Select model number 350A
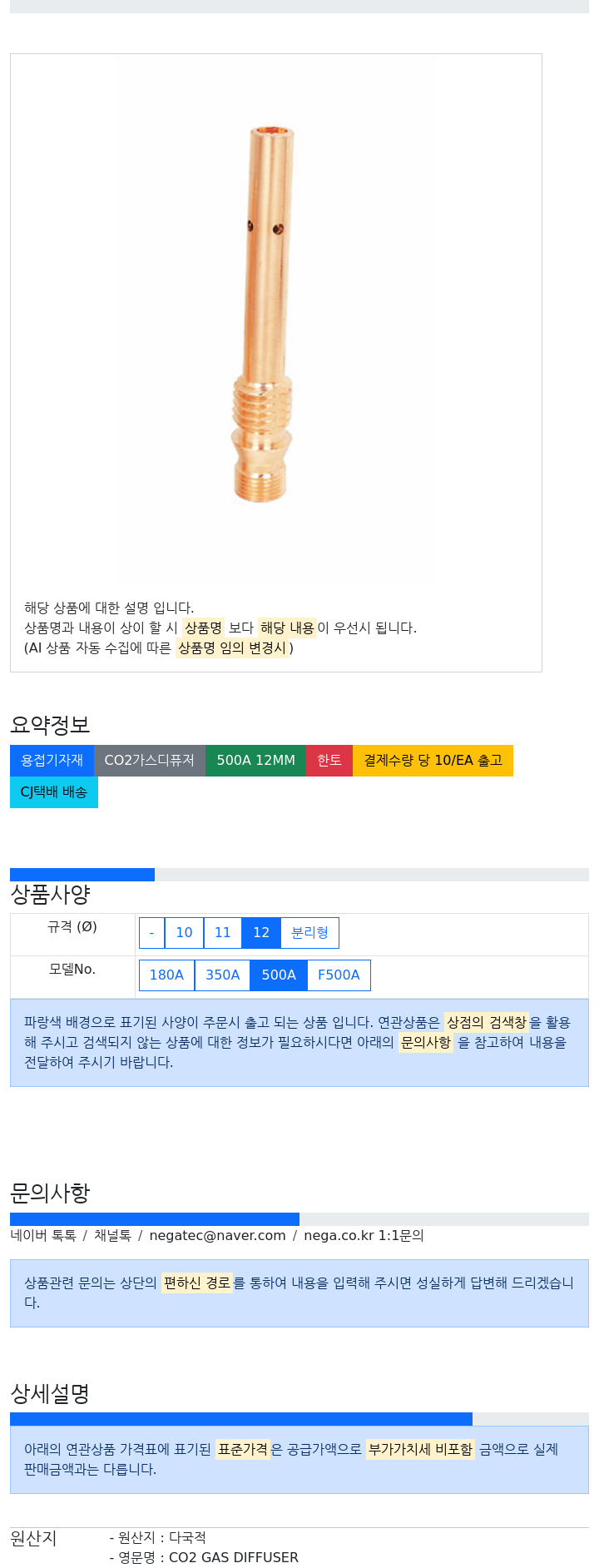 (x=222, y=975)
